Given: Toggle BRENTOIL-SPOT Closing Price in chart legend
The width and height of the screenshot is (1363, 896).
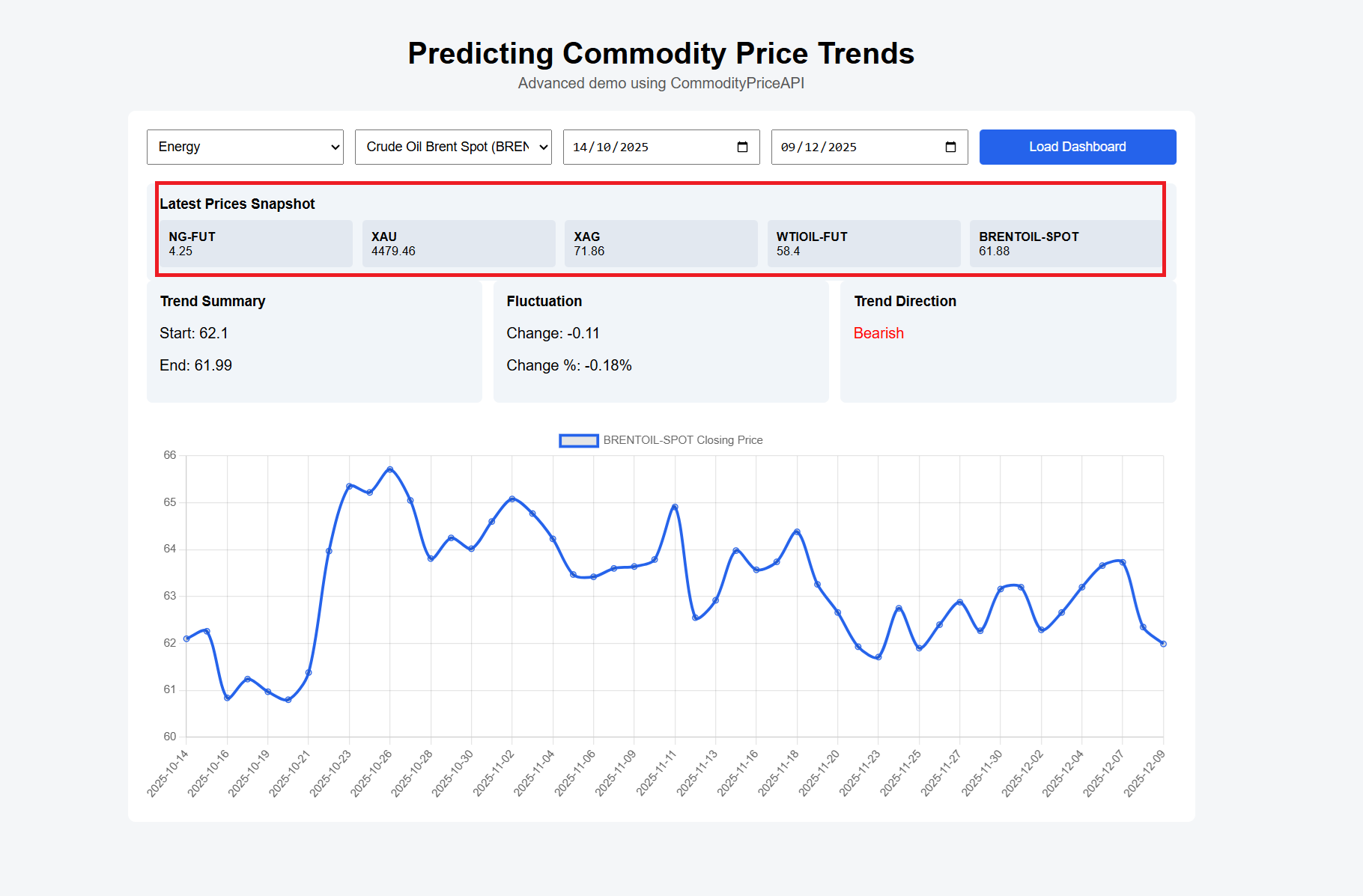Looking at the screenshot, I should pyautogui.click(x=682, y=440).
